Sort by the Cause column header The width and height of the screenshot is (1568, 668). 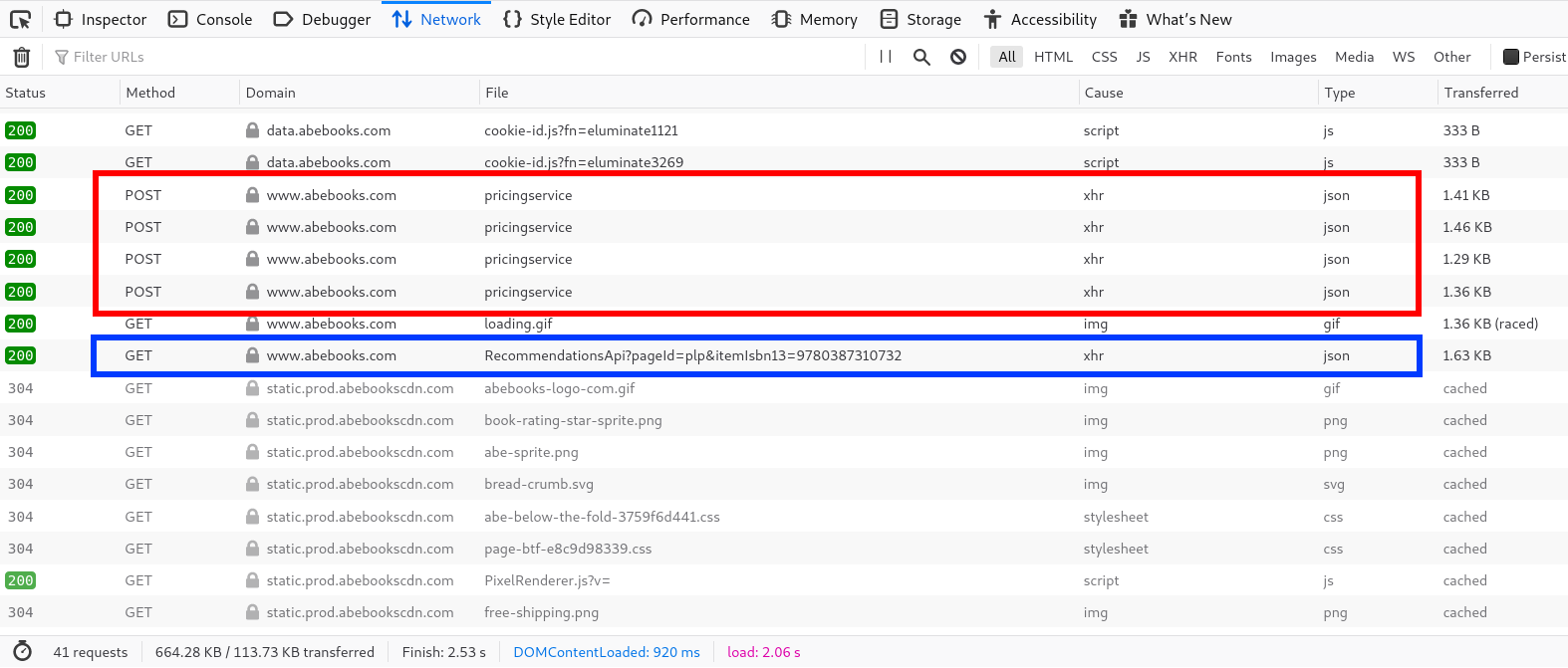coord(1198,93)
